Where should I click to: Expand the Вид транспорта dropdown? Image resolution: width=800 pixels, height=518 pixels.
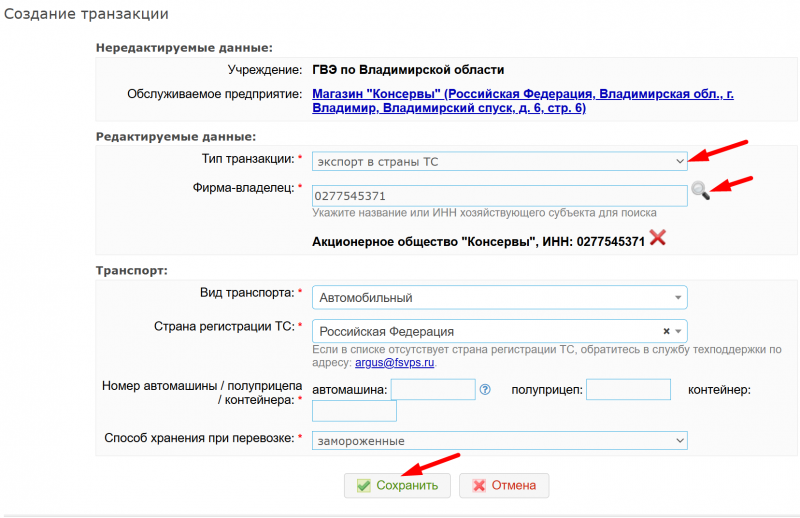tap(500, 297)
